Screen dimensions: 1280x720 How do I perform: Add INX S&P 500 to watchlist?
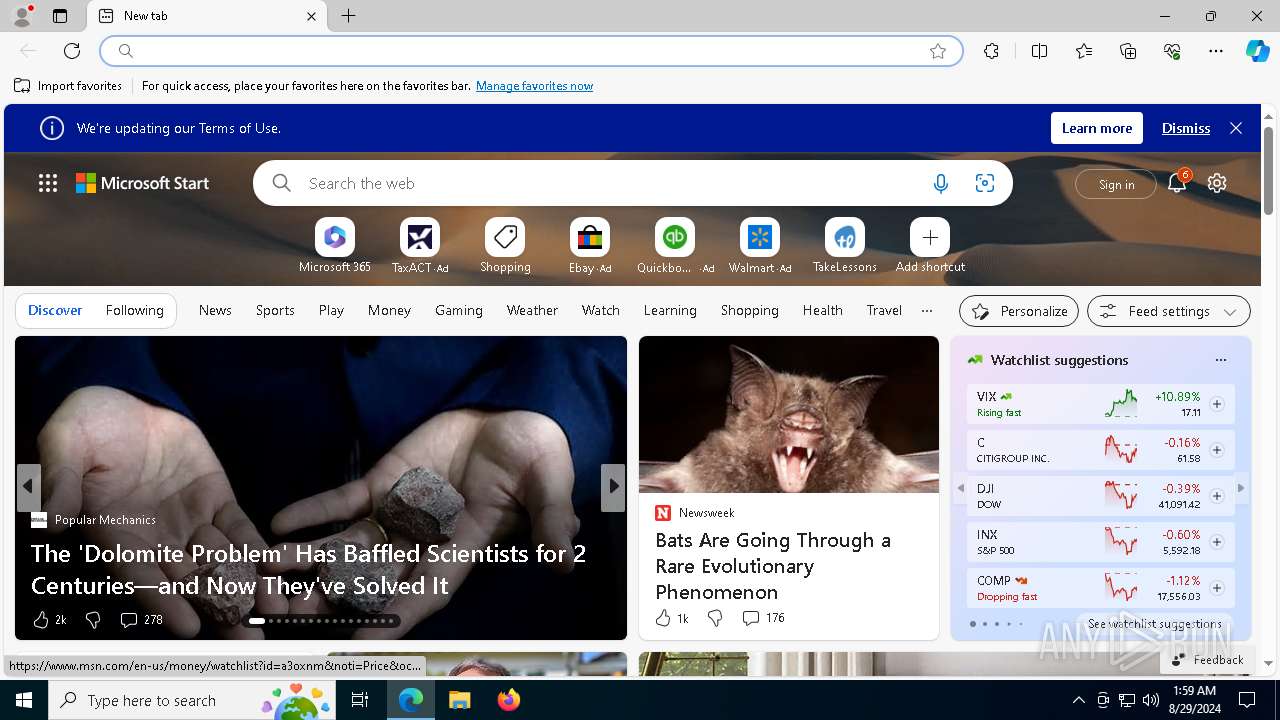pyautogui.click(x=1217, y=542)
